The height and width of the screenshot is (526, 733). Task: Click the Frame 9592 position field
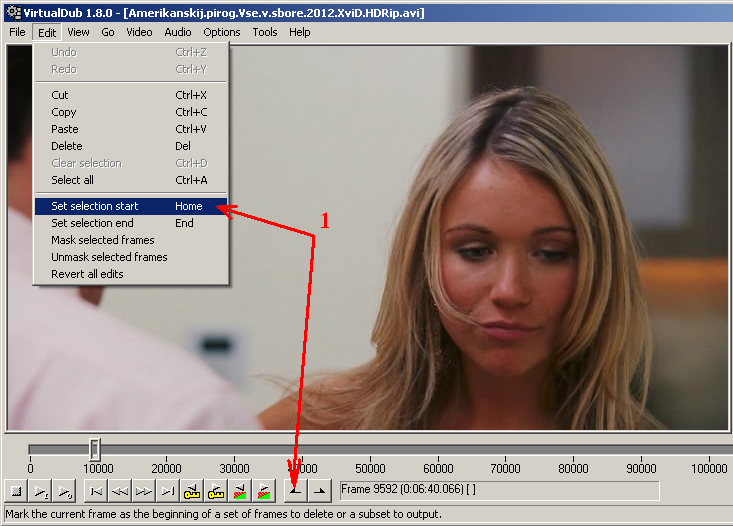499,491
